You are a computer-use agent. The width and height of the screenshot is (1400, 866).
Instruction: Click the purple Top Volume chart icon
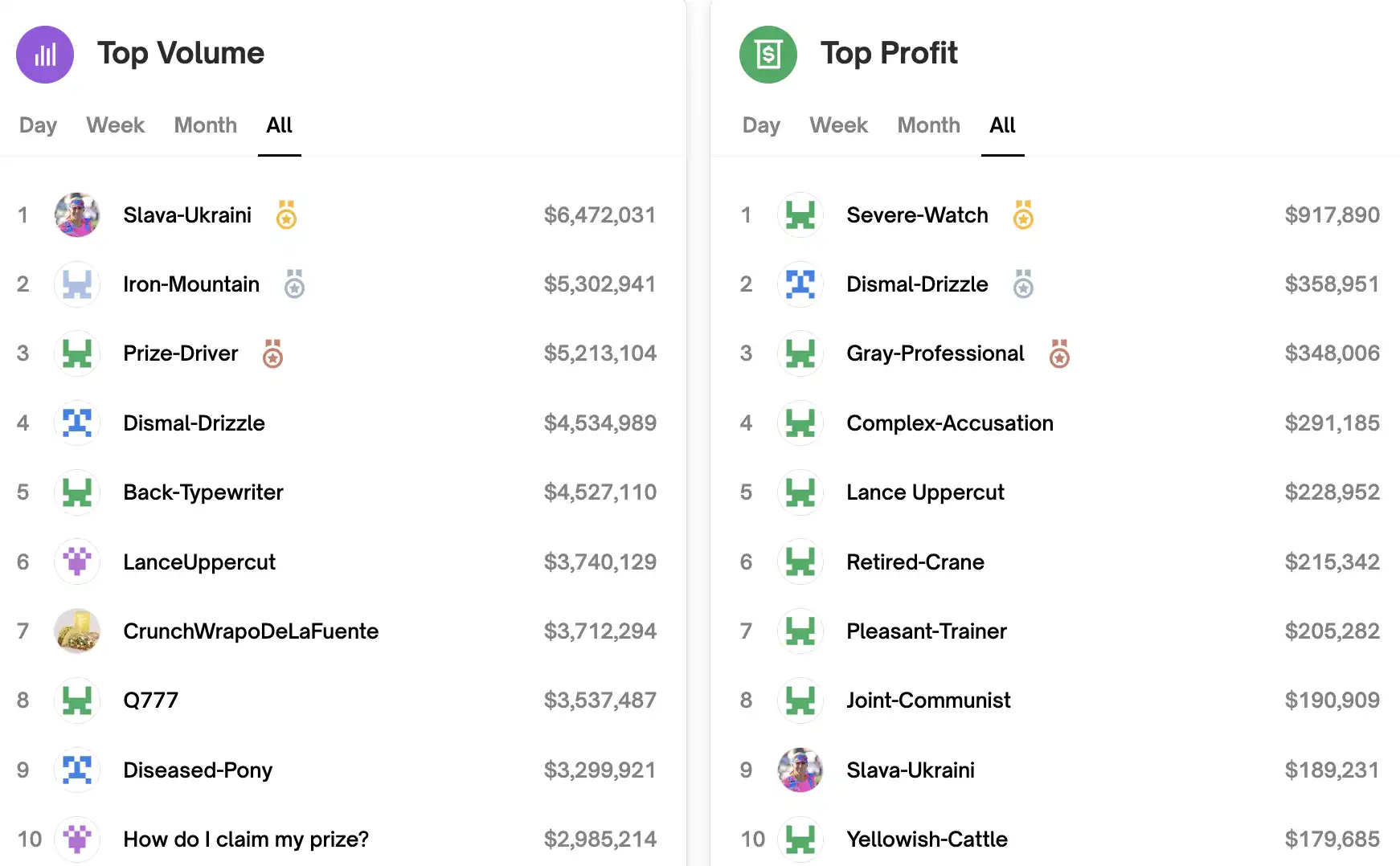point(45,55)
